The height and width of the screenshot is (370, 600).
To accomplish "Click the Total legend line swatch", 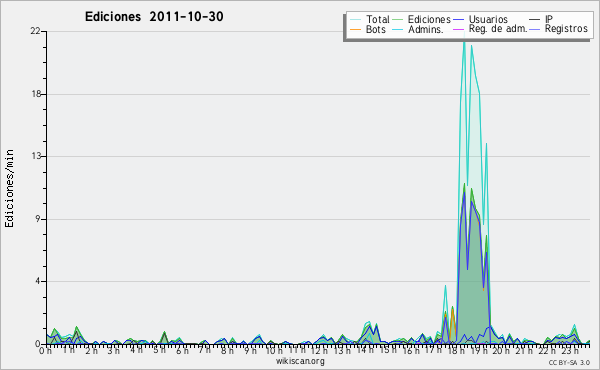I will click(355, 20).
